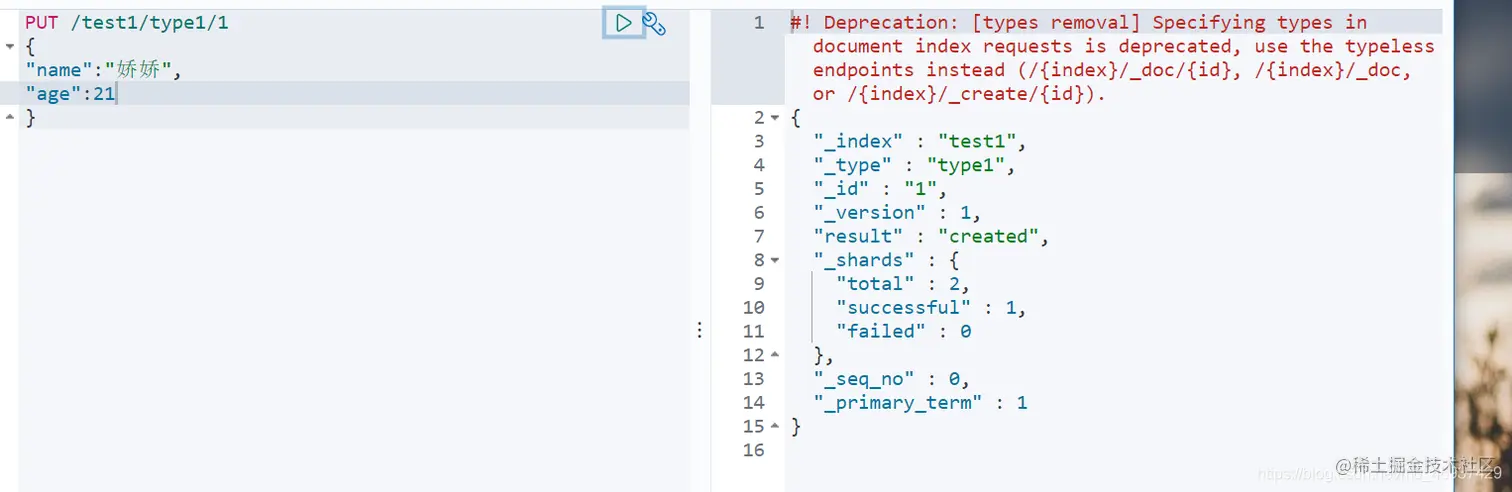Place cursor on PUT /test1/type1/1 line
Viewport: 1512px width, 492px height.
point(127,22)
